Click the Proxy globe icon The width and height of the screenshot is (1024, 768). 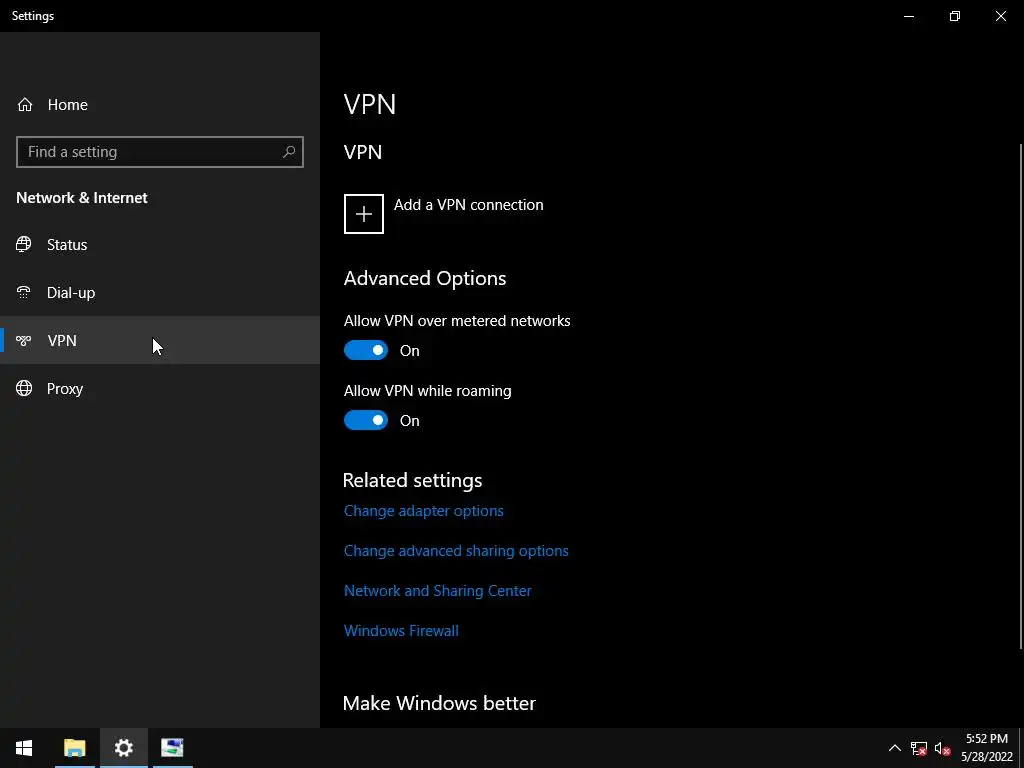24,389
